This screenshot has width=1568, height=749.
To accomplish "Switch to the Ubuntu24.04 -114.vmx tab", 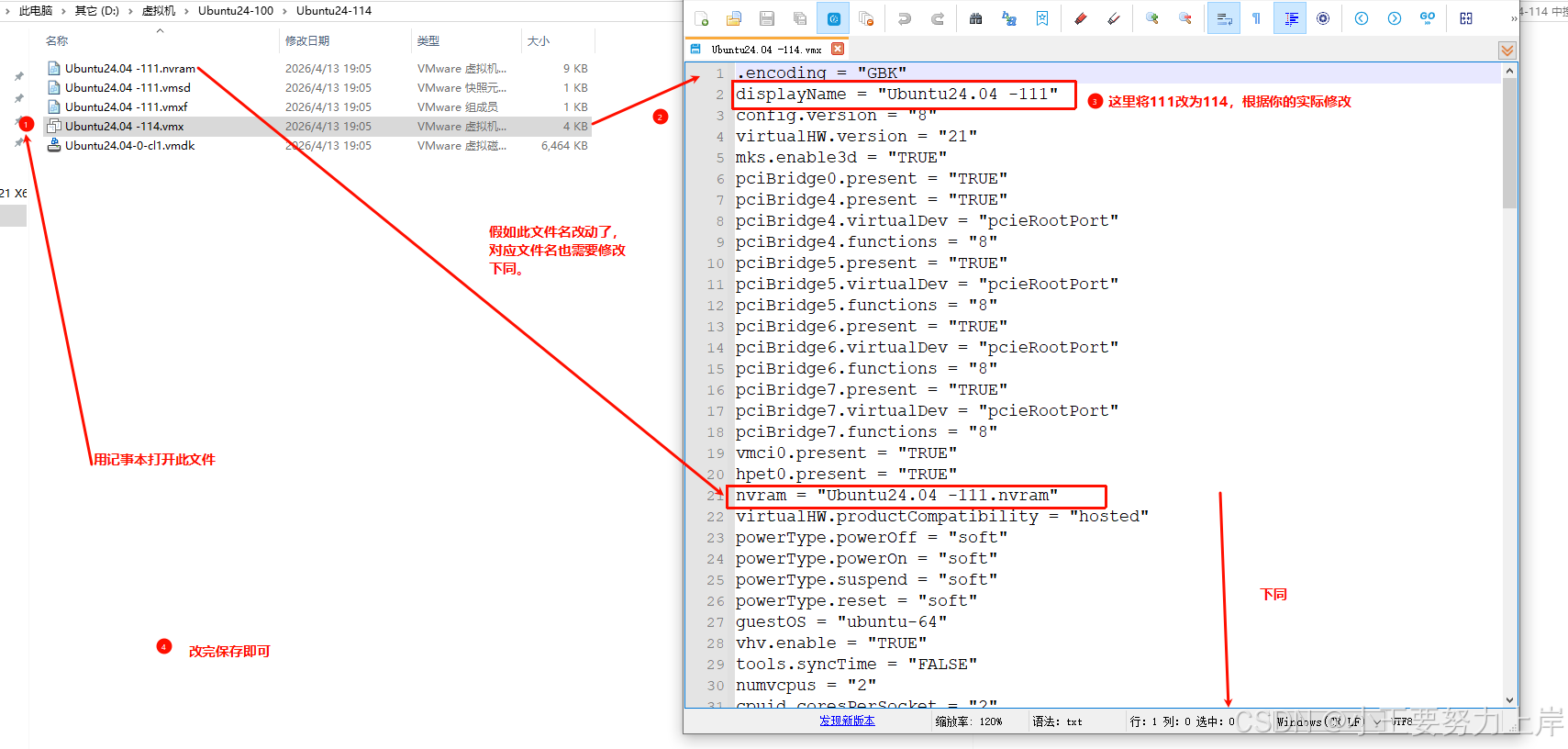I will (765, 50).
